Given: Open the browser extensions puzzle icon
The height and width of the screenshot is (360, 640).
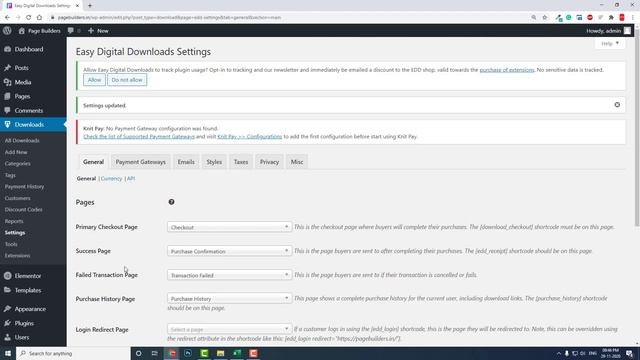Looking at the screenshot, I should 611,18.
